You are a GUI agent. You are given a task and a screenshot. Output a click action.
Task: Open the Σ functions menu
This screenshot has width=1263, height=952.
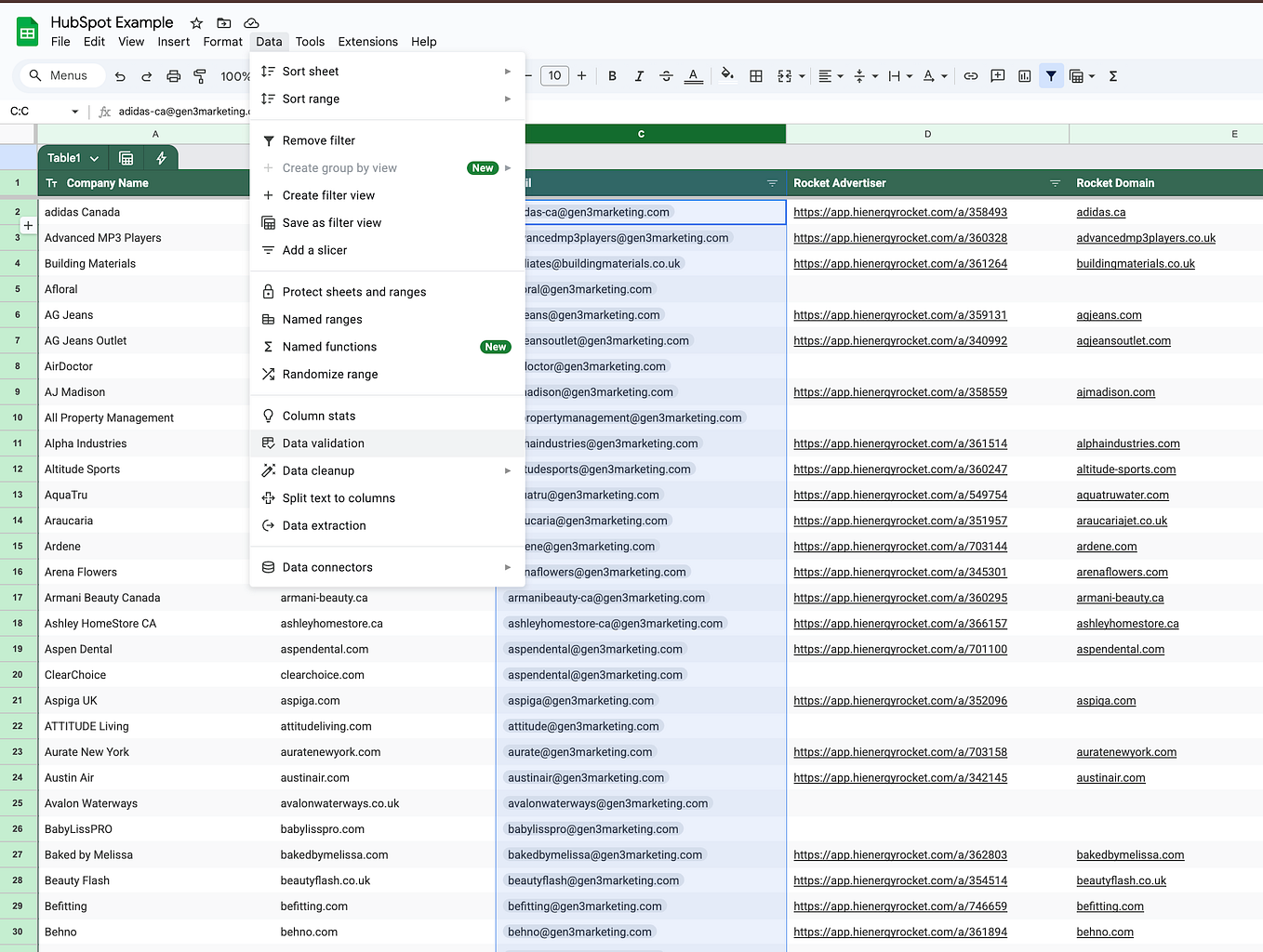(1112, 75)
